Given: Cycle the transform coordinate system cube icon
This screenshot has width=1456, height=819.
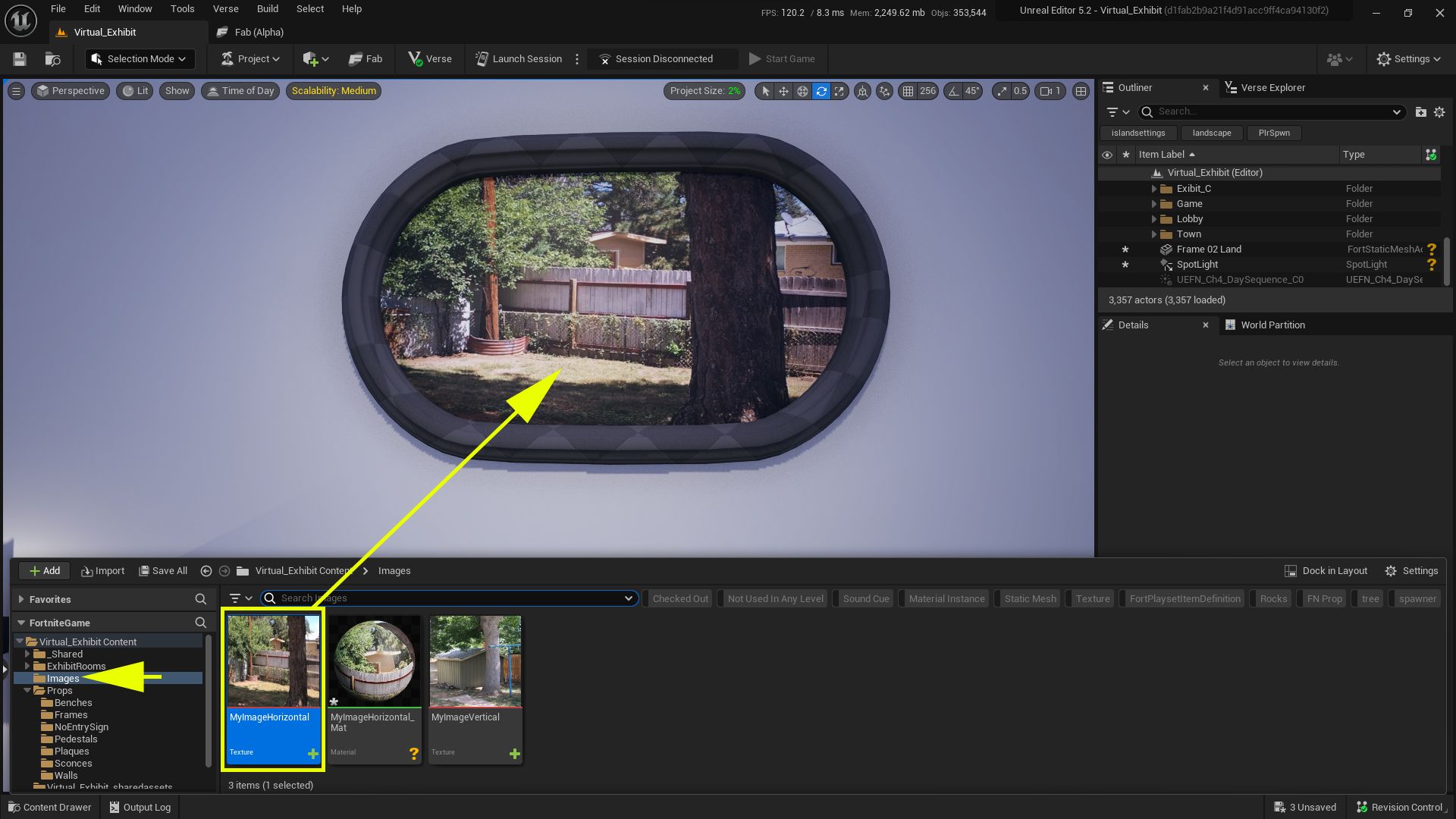Looking at the screenshot, I should [x=862, y=91].
